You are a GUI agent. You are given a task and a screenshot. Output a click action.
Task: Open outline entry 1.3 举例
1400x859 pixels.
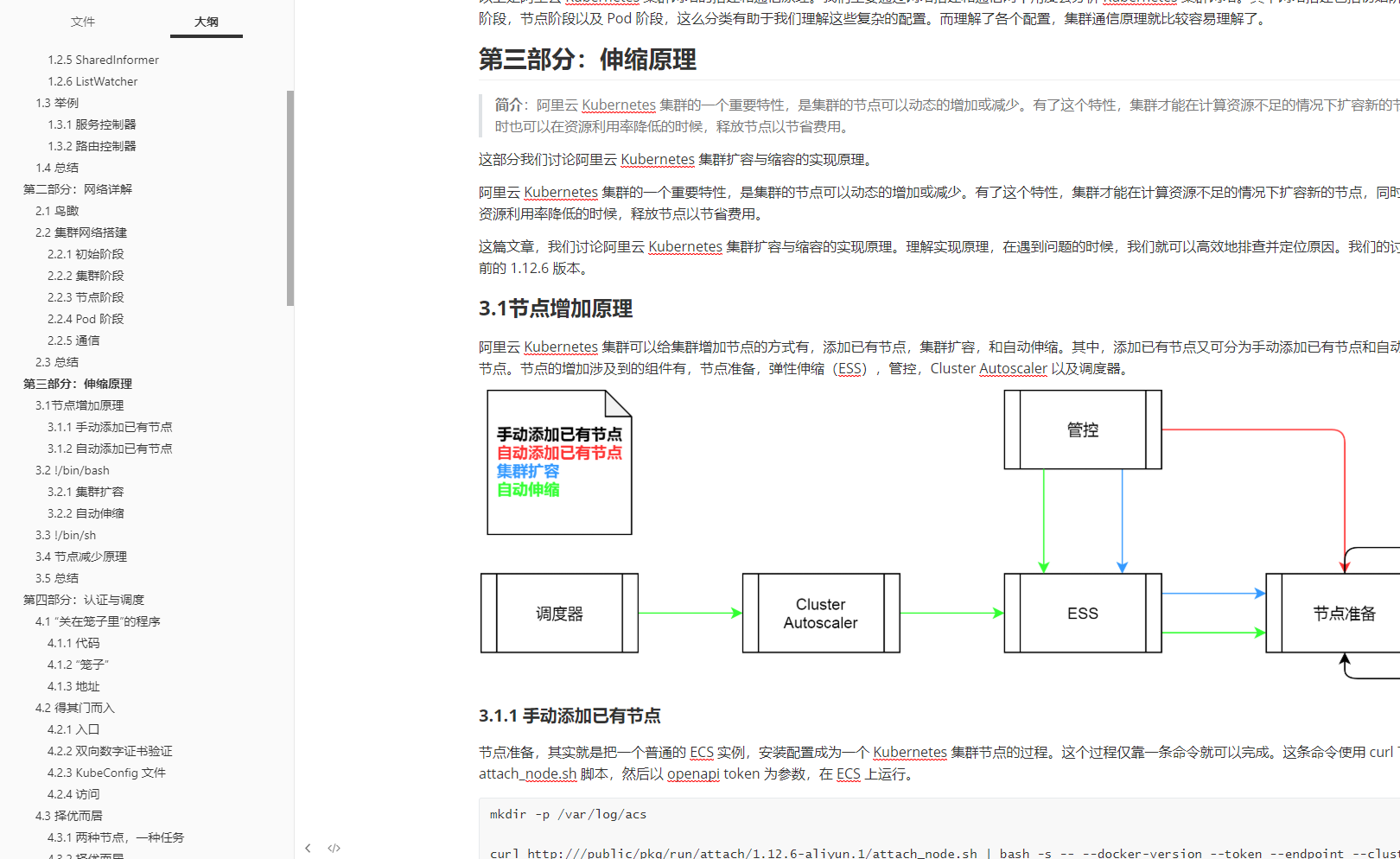click(57, 103)
